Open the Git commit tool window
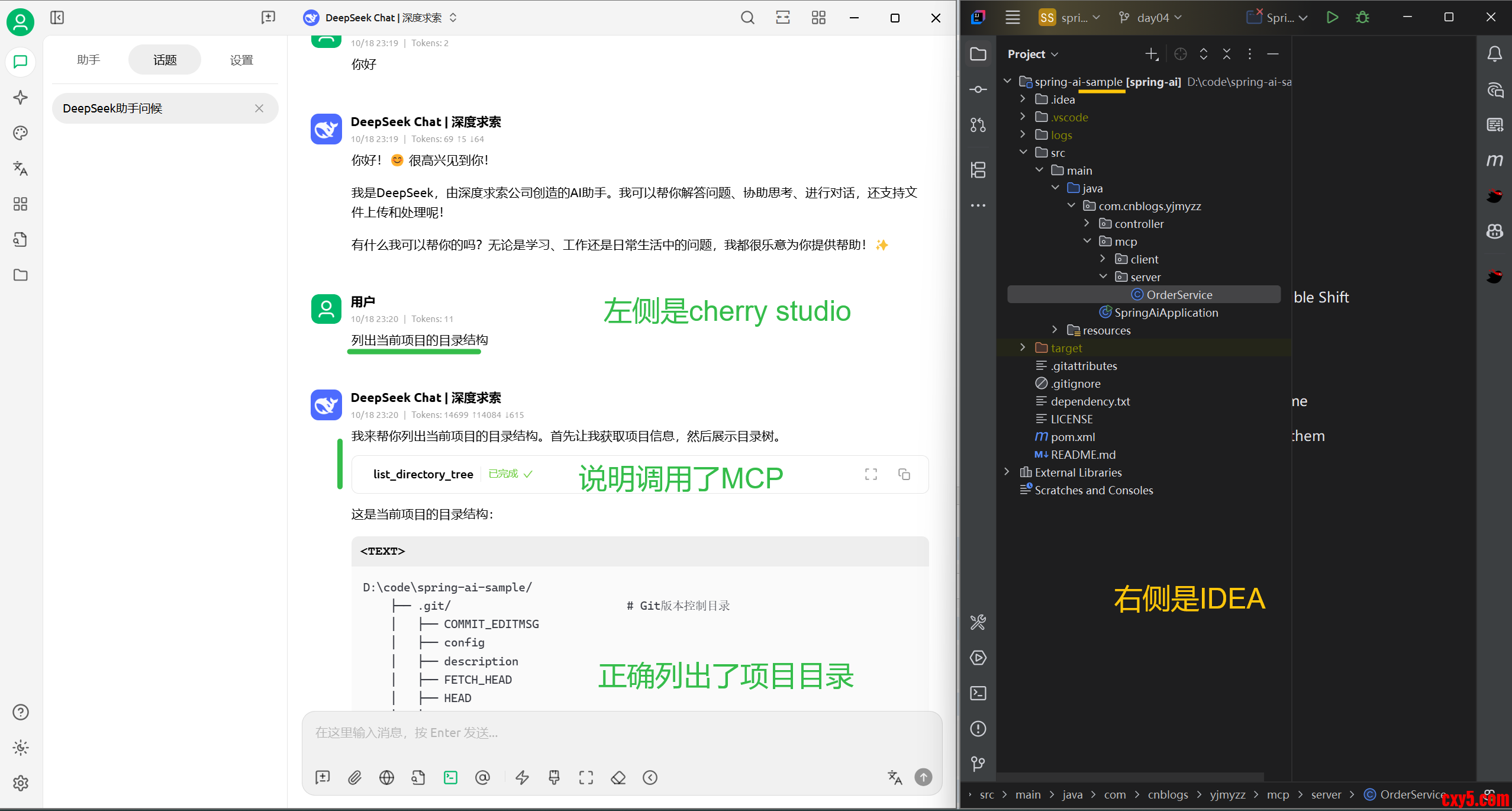The width and height of the screenshot is (1512, 811). (x=978, y=89)
